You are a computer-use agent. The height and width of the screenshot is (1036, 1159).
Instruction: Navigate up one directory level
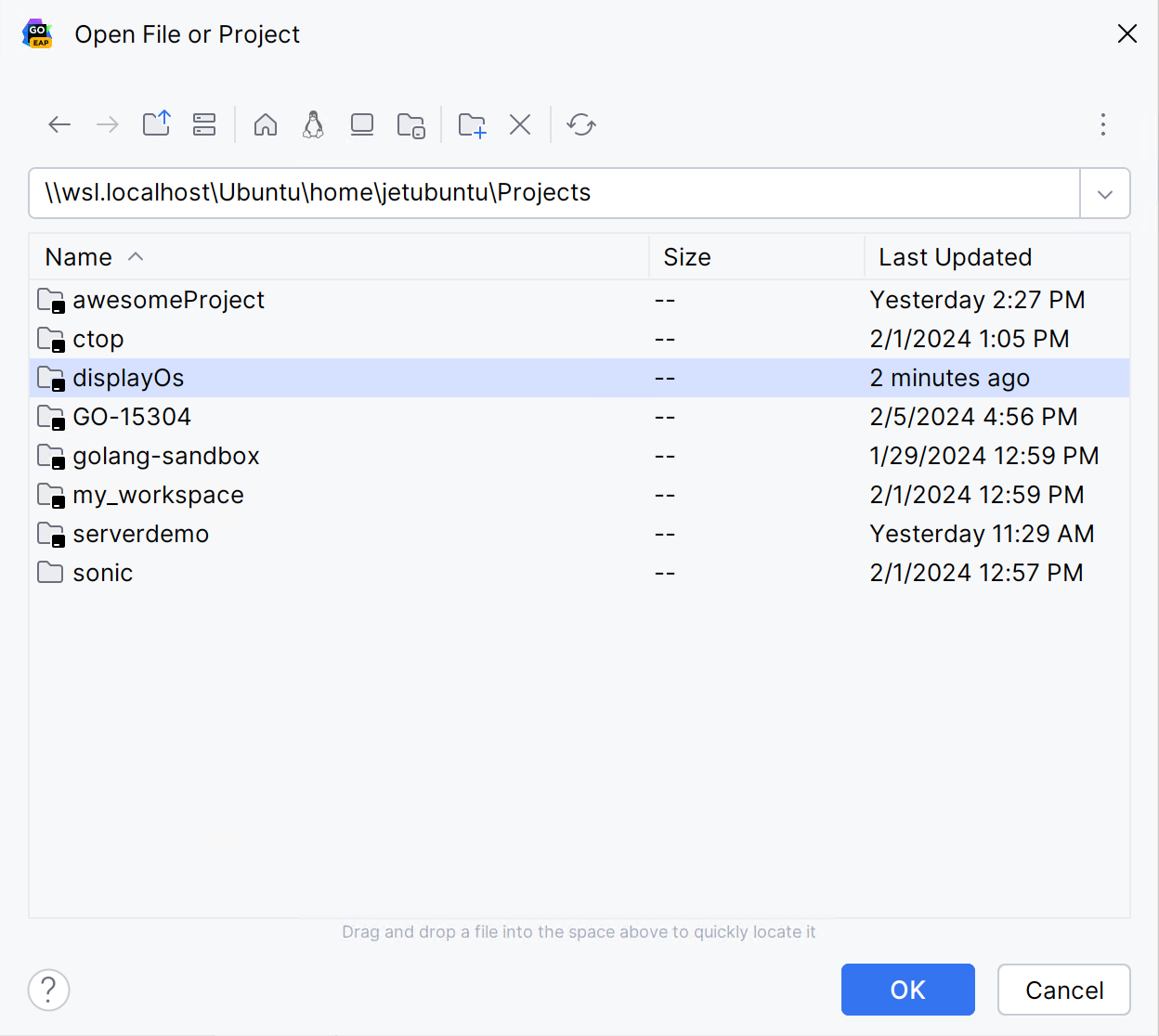[x=156, y=123]
